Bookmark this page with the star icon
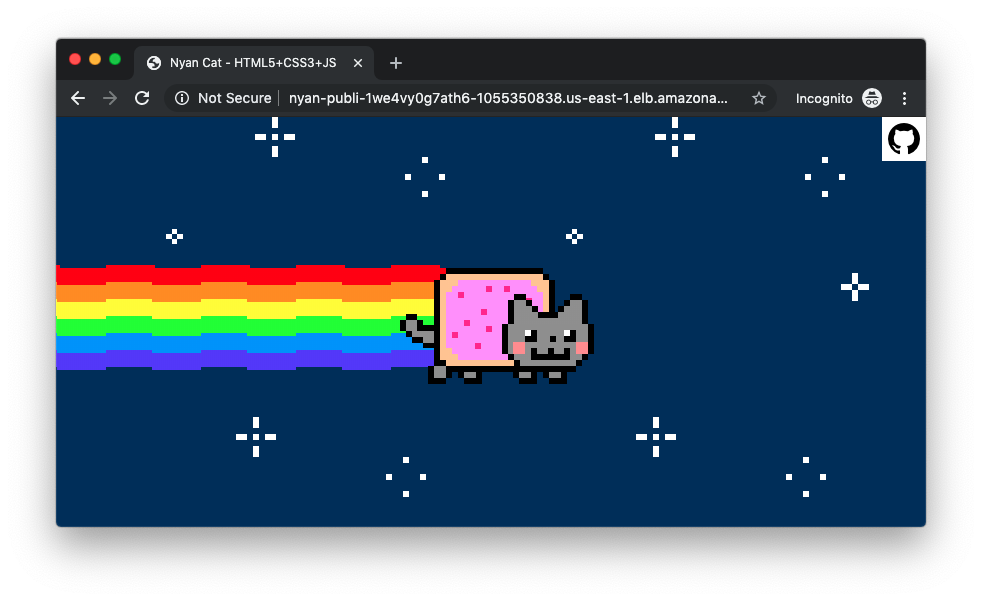The image size is (982, 601). (x=758, y=98)
